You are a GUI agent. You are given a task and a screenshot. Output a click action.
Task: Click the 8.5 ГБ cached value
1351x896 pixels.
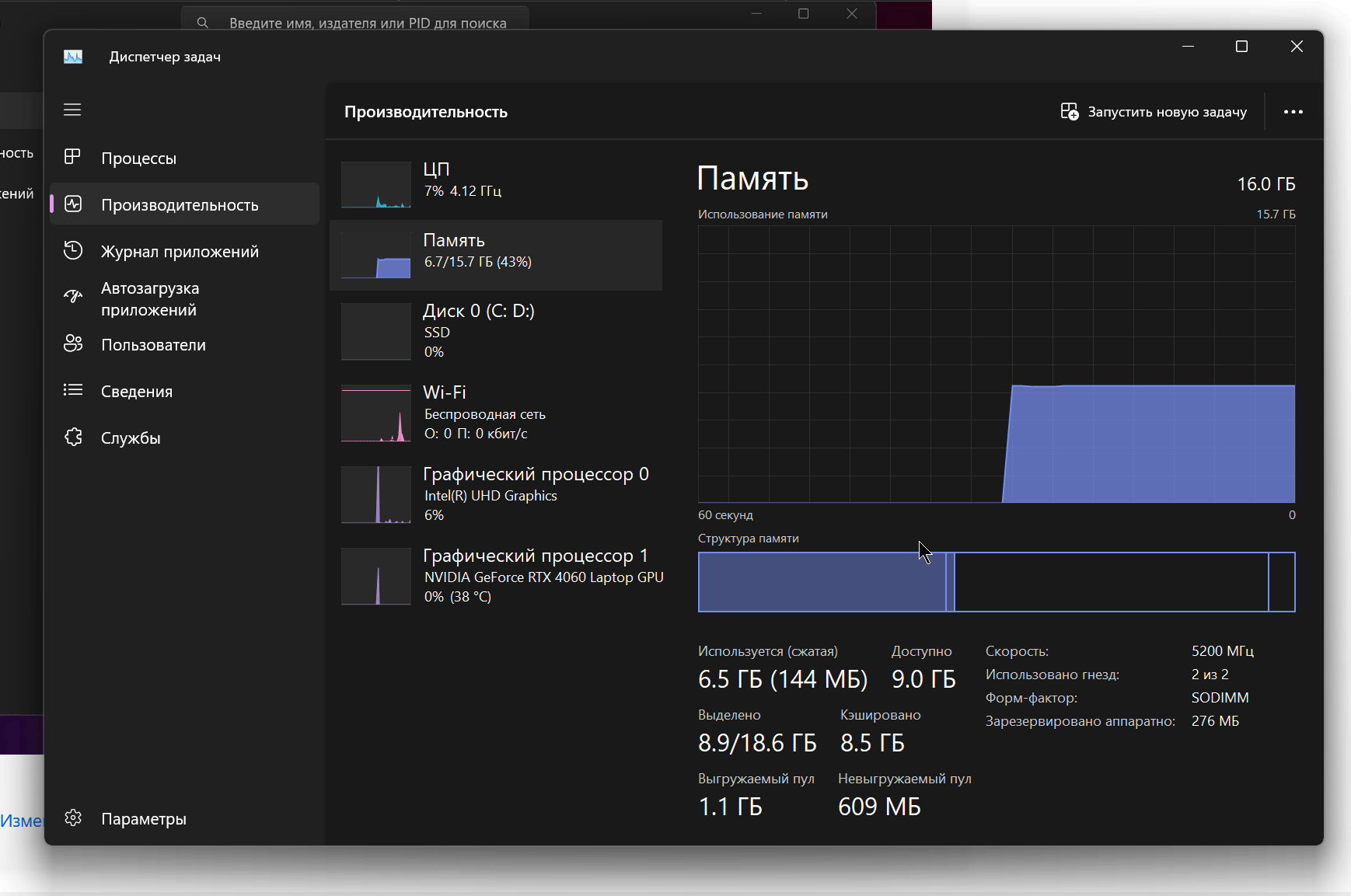(x=872, y=743)
